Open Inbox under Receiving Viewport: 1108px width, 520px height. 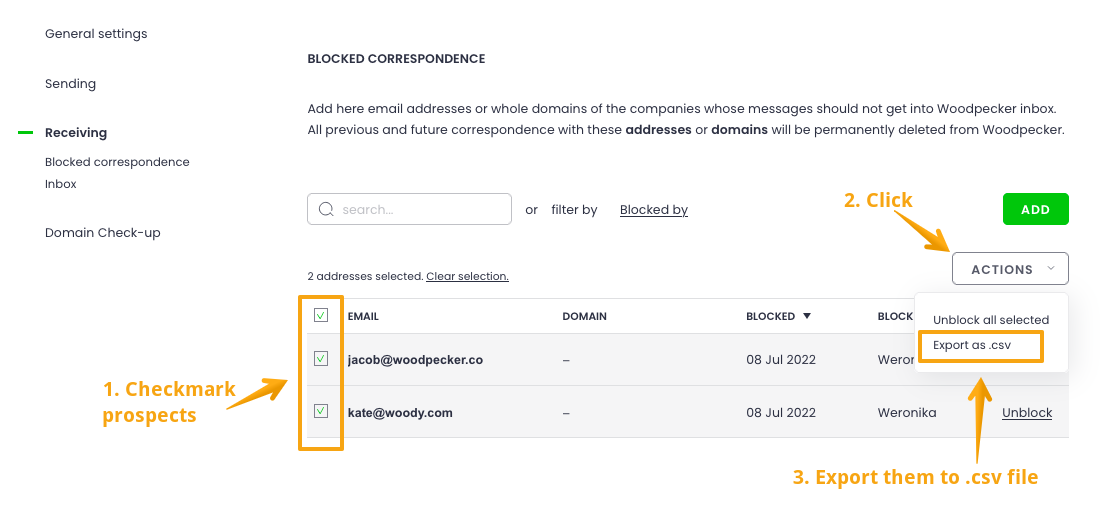pos(61,184)
